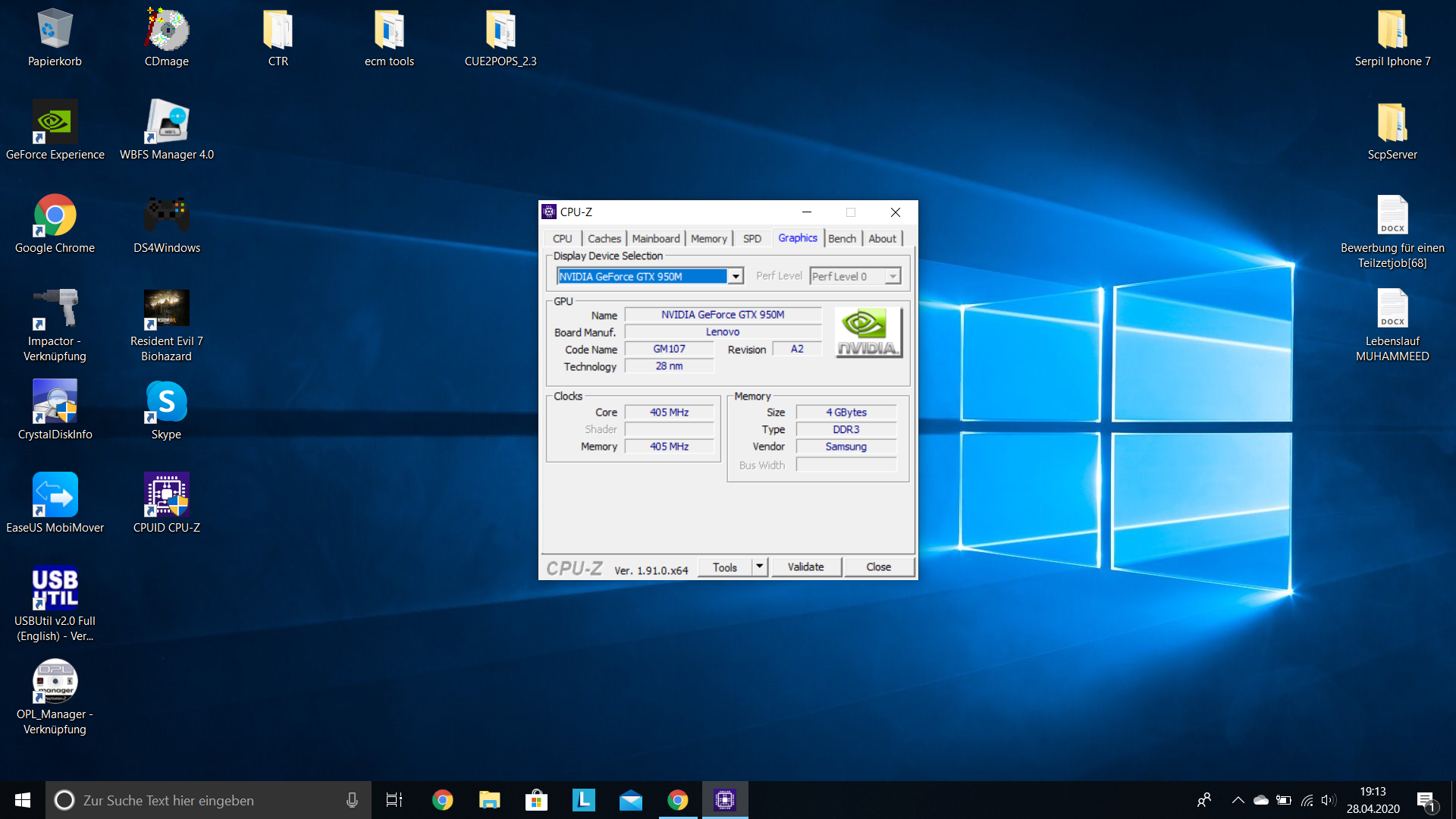The height and width of the screenshot is (819, 1456).
Task: Expand the display device selection dropdown
Action: coord(735,277)
